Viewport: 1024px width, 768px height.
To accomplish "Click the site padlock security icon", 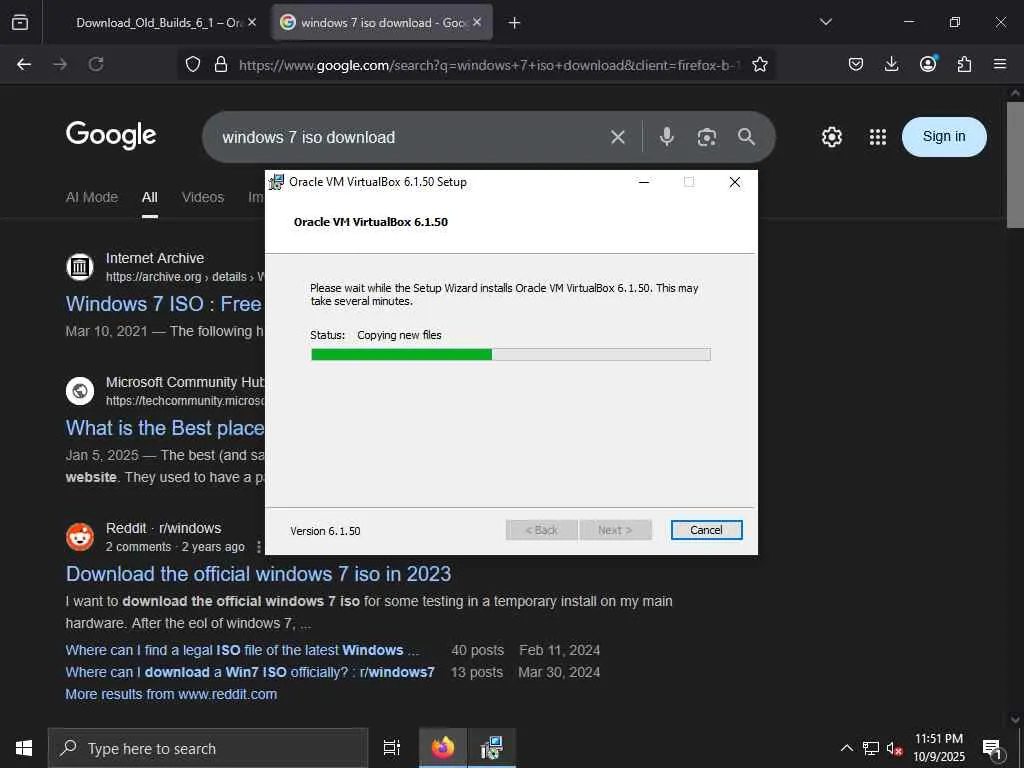I will coord(221,64).
